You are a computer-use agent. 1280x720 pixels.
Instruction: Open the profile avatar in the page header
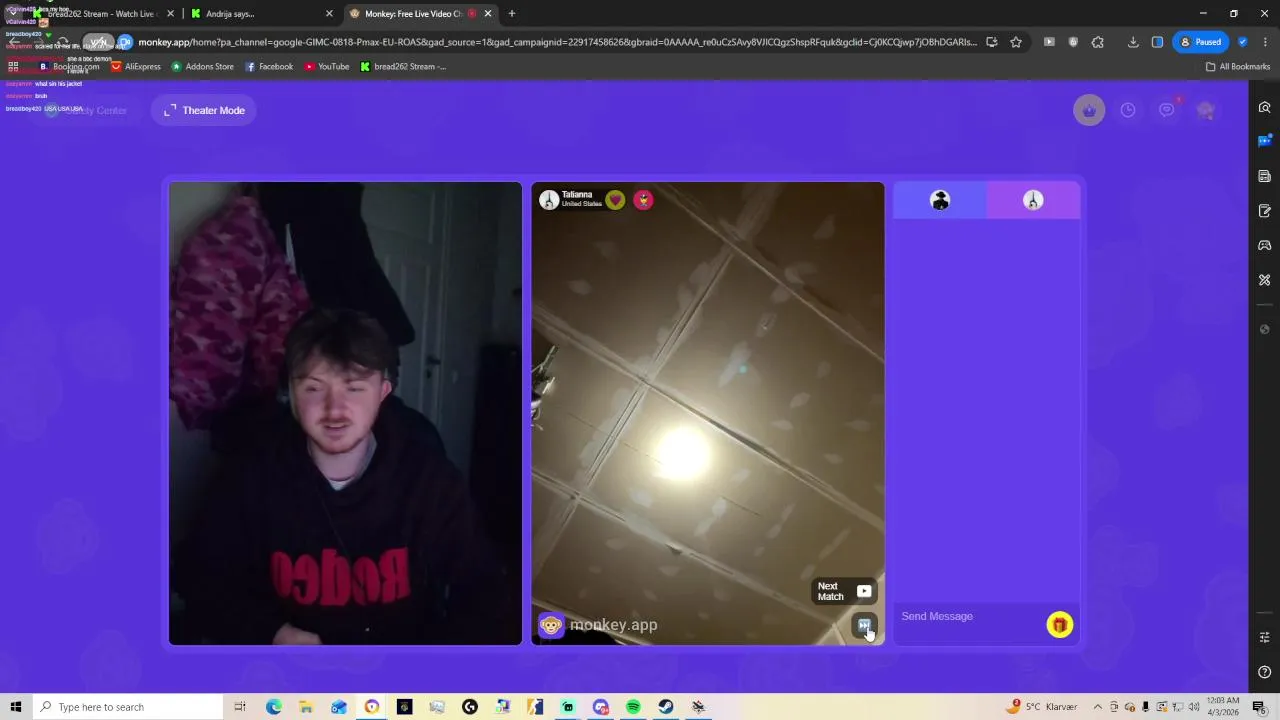(x=1206, y=110)
